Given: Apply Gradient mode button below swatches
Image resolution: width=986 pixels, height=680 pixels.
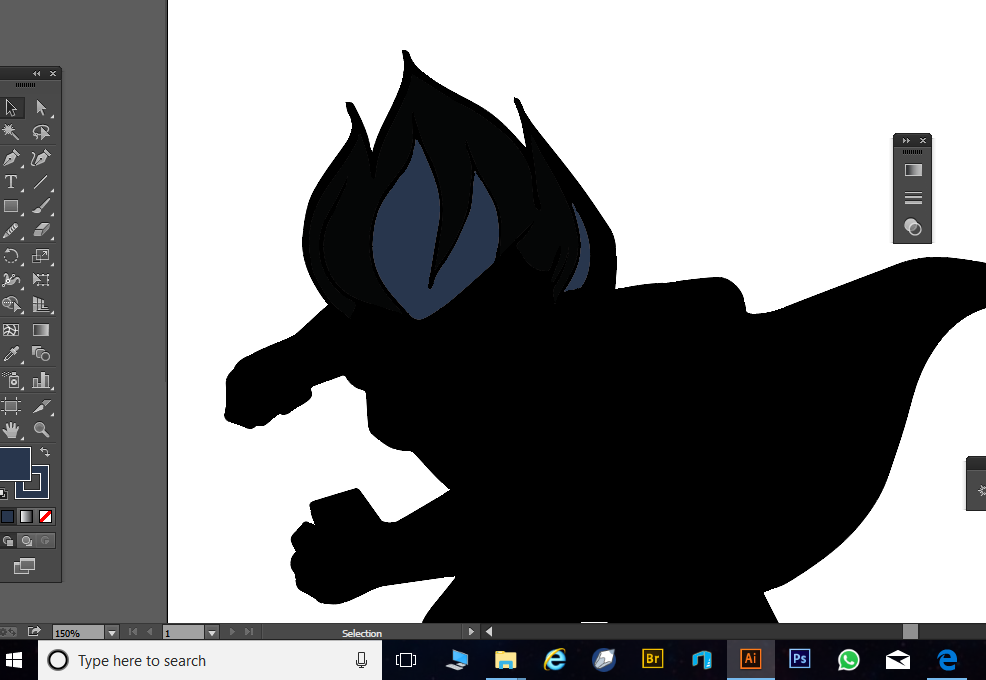Looking at the screenshot, I should point(26,516).
